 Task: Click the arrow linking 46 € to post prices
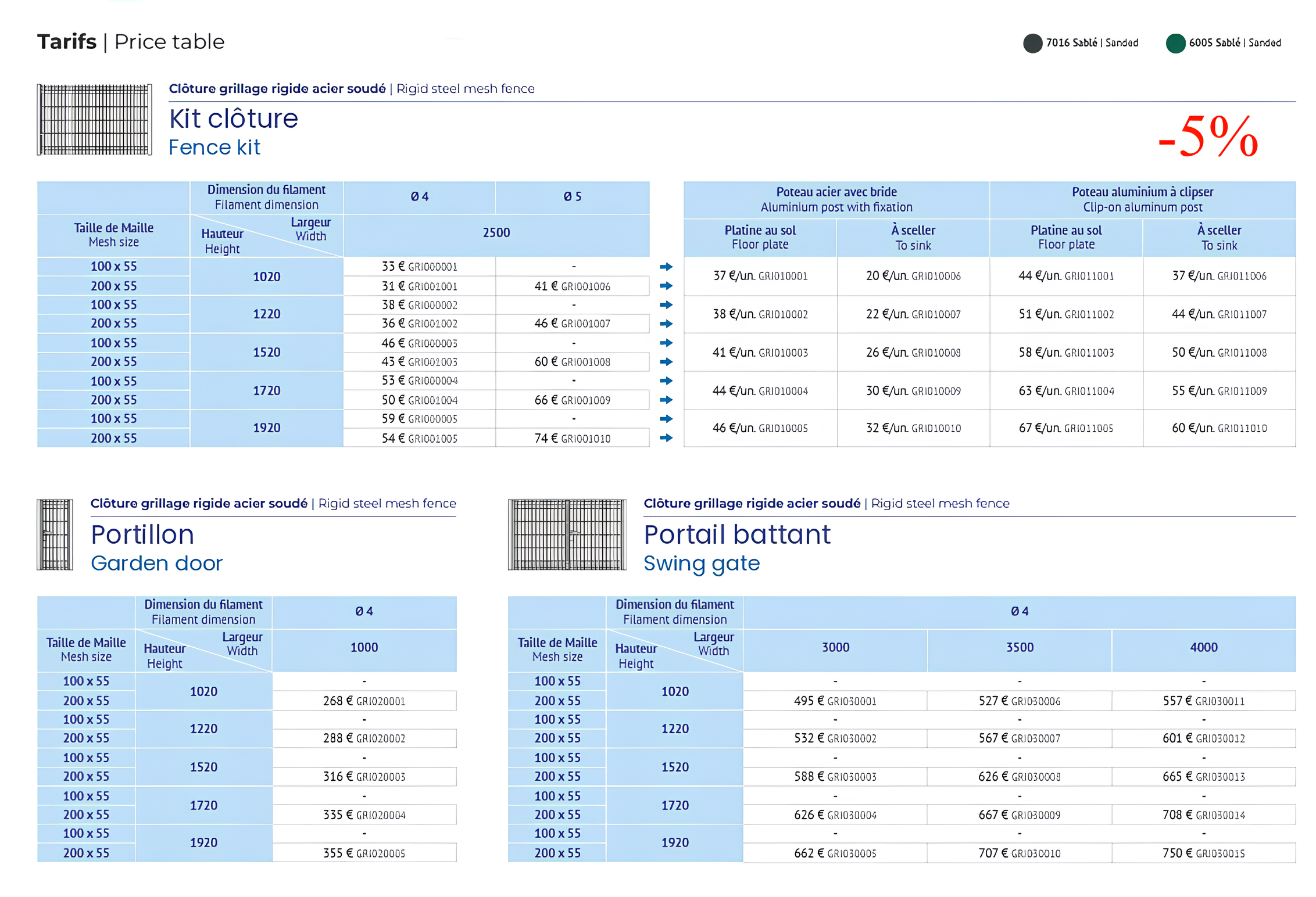coord(667,343)
